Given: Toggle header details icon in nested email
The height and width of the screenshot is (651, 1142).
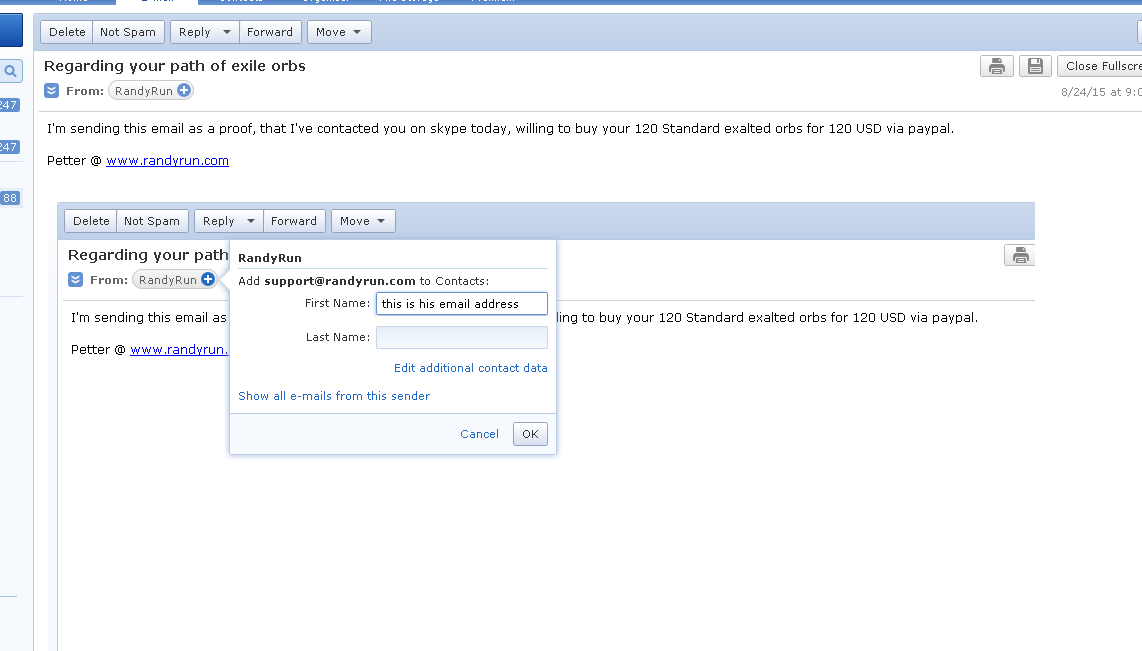Looking at the screenshot, I should coord(76,280).
